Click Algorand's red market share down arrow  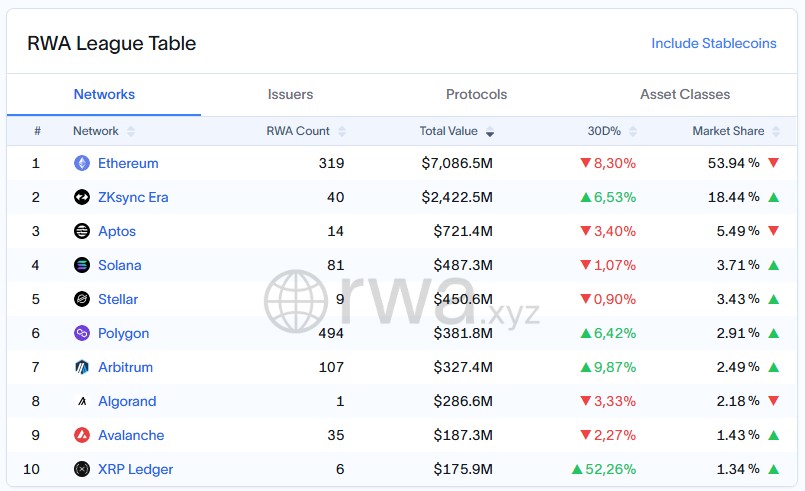(x=774, y=401)
